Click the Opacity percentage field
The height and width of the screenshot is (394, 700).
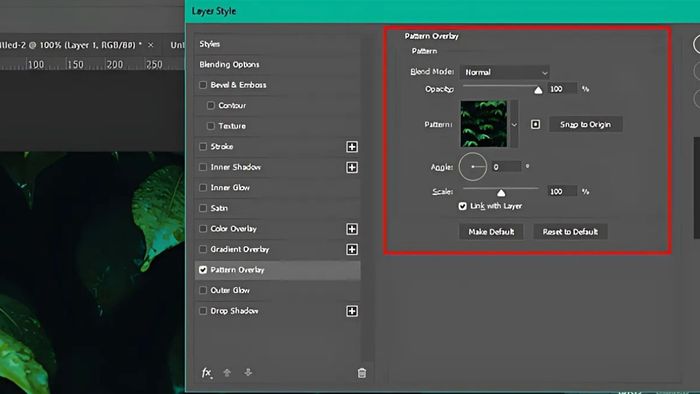coord(562,89)
